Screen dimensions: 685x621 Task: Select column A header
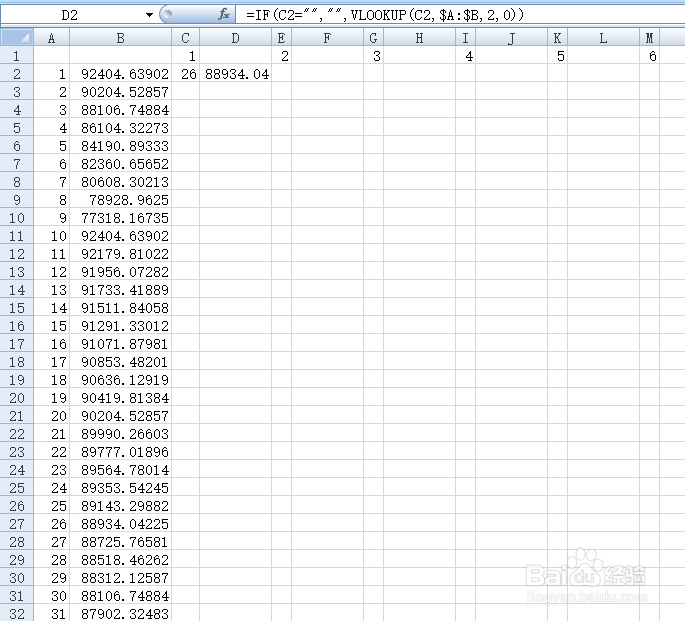pos(52,38)
